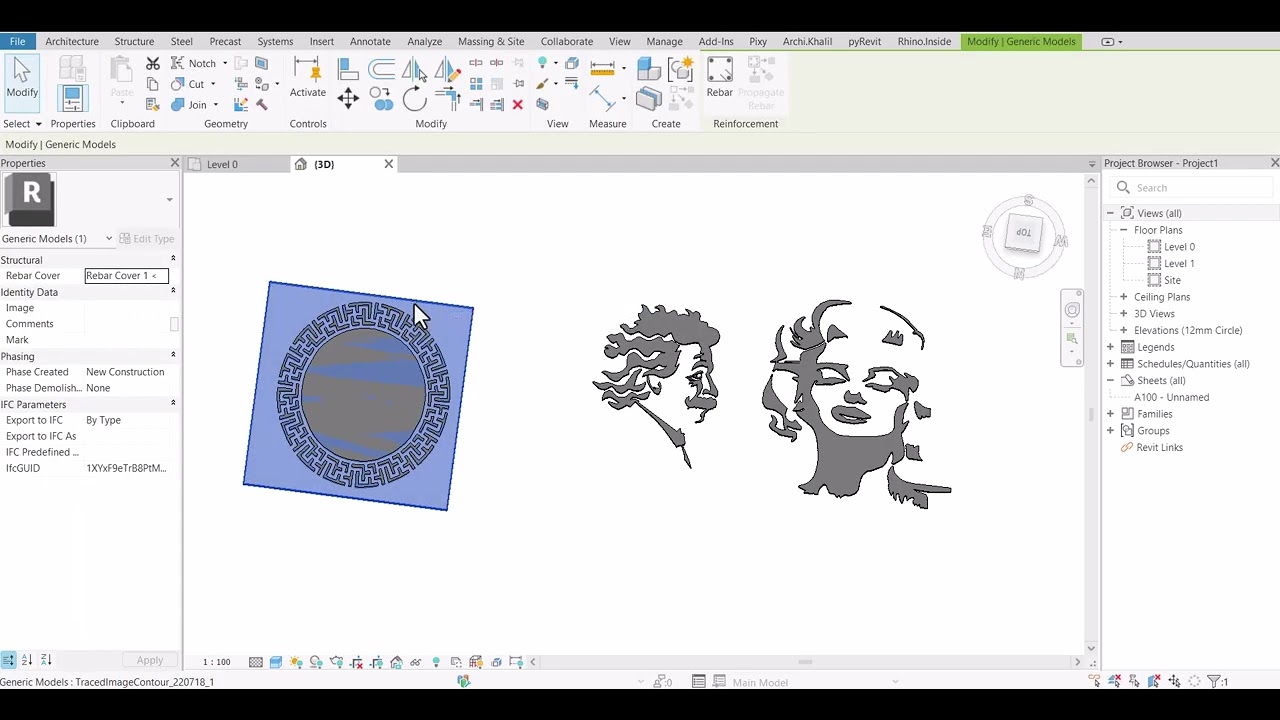Click Temporary Hide/Isolate glasses icon
Image resolution: width=1280 pixels, height=720 pixels.
pos(416,662)
